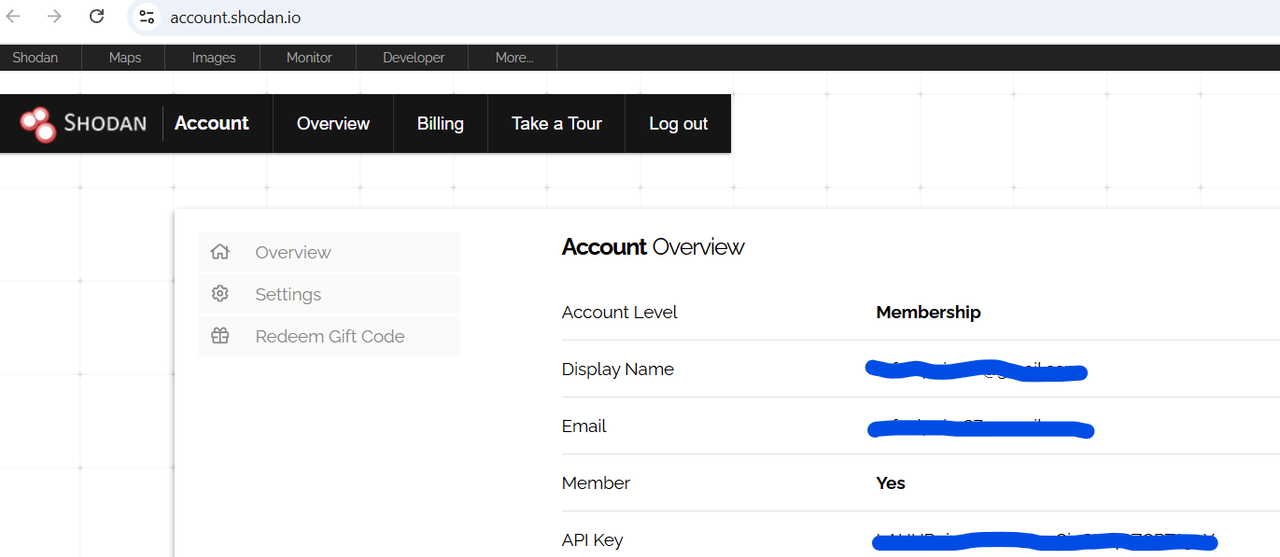This screenshot has height=557, width=1280.
Task: Open Images in the top bar
Action: [214, 58]
